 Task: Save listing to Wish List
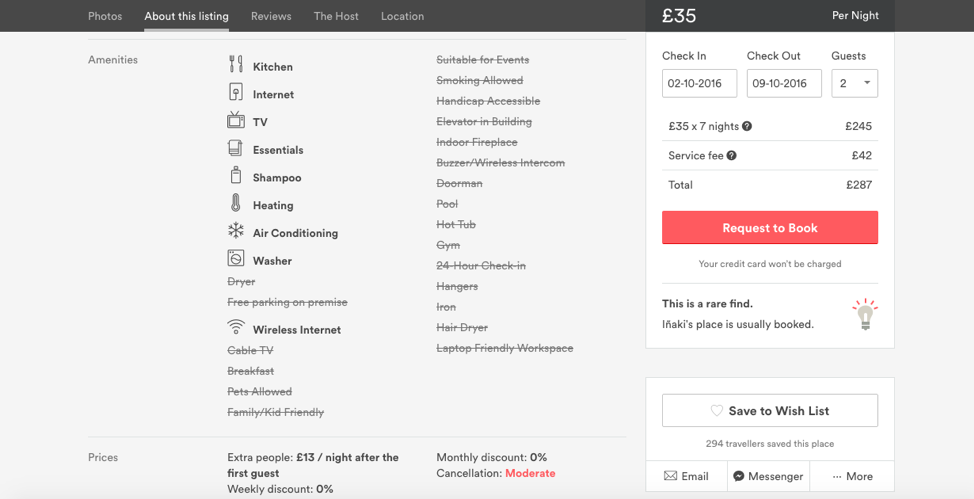click(x=770, y=410)
